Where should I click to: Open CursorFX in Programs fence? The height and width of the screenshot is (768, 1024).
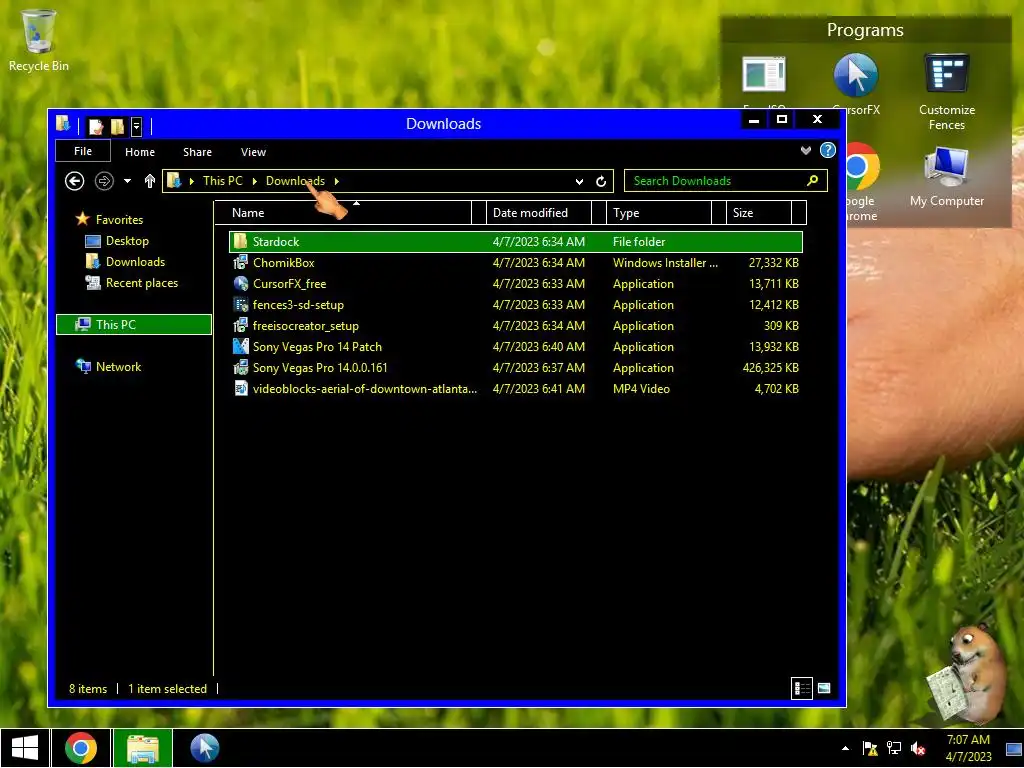tap(856, 84)
